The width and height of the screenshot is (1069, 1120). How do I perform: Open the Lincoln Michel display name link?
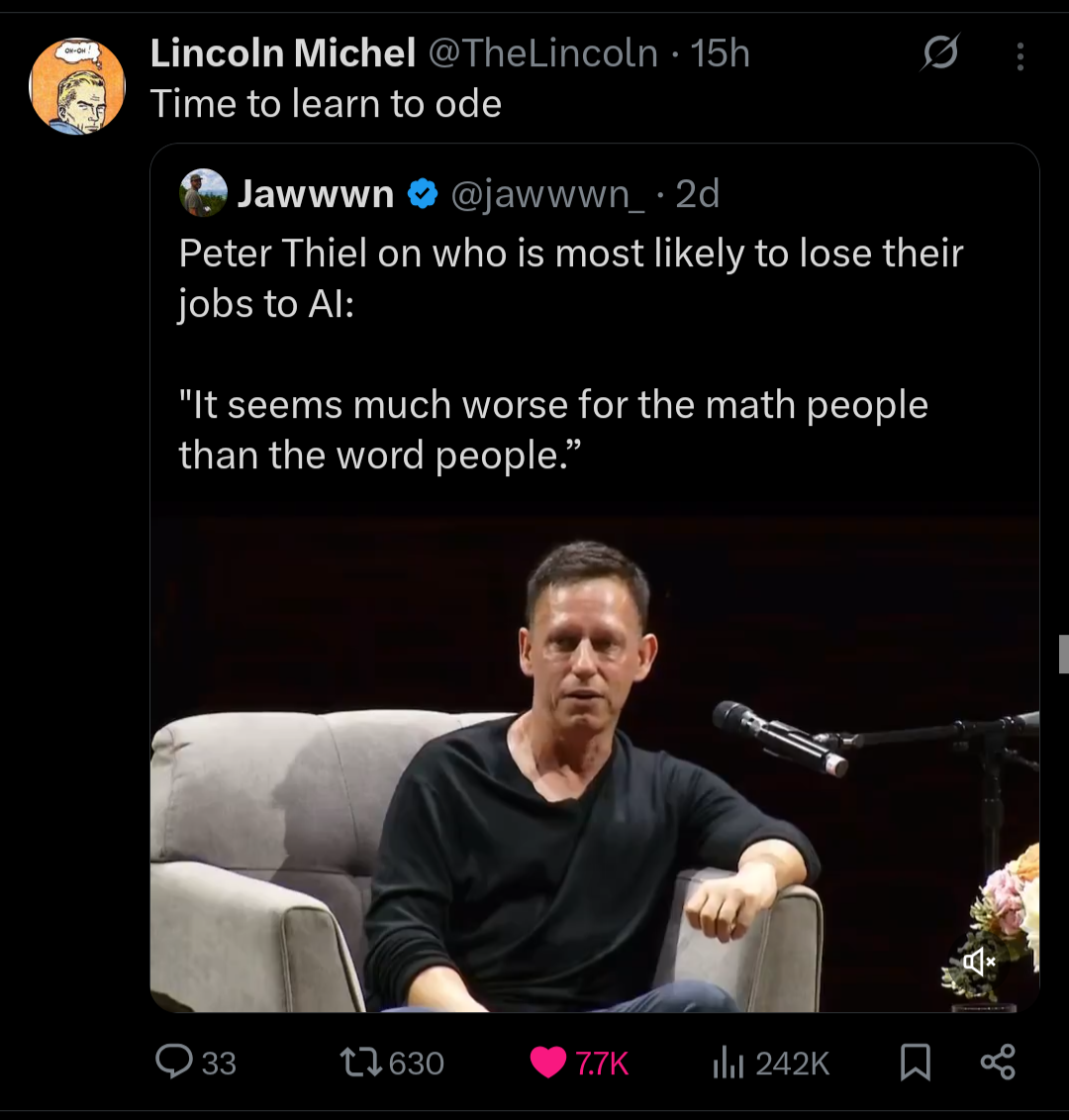(283, 53)
